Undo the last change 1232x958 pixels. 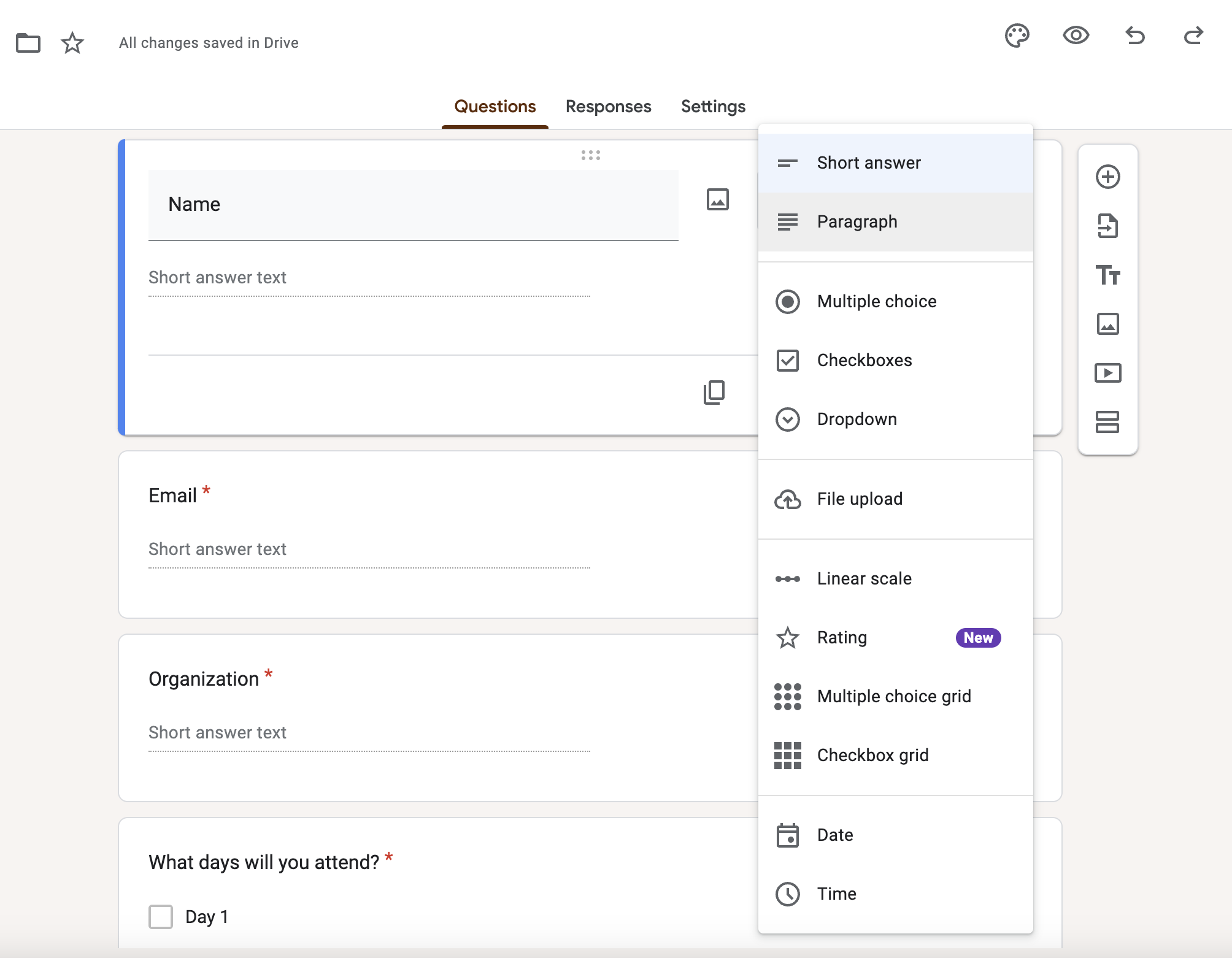pos(1135,36)
